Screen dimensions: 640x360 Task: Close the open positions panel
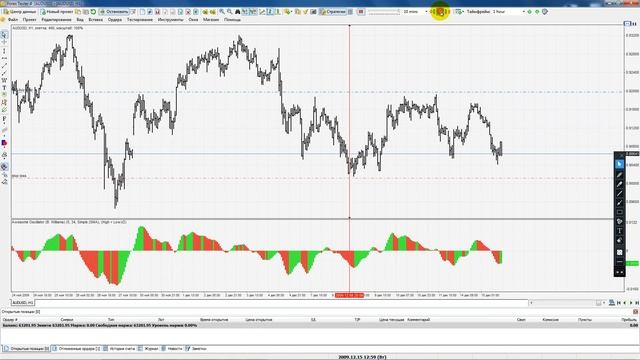click(x=636, y=311)
